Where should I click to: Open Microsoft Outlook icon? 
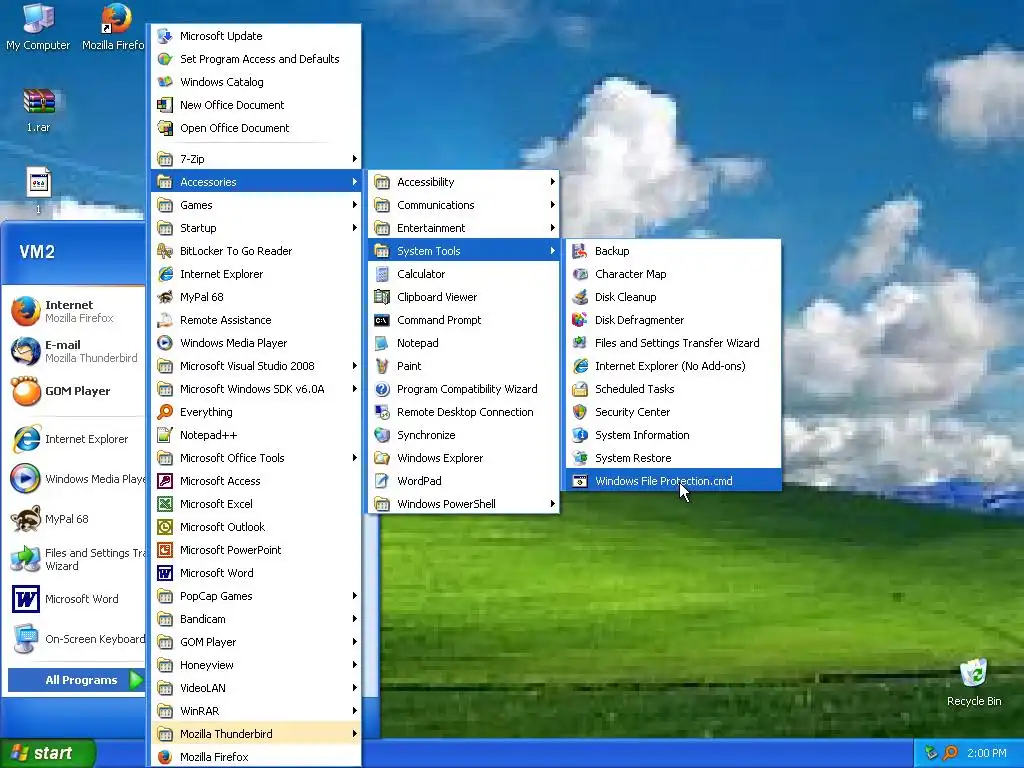(x=165, y=526)
